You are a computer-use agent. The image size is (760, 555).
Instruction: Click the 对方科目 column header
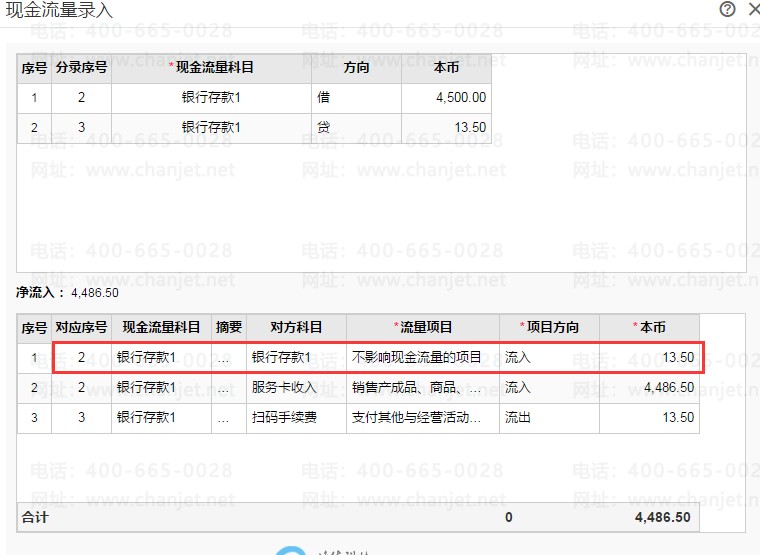point(296,327)
